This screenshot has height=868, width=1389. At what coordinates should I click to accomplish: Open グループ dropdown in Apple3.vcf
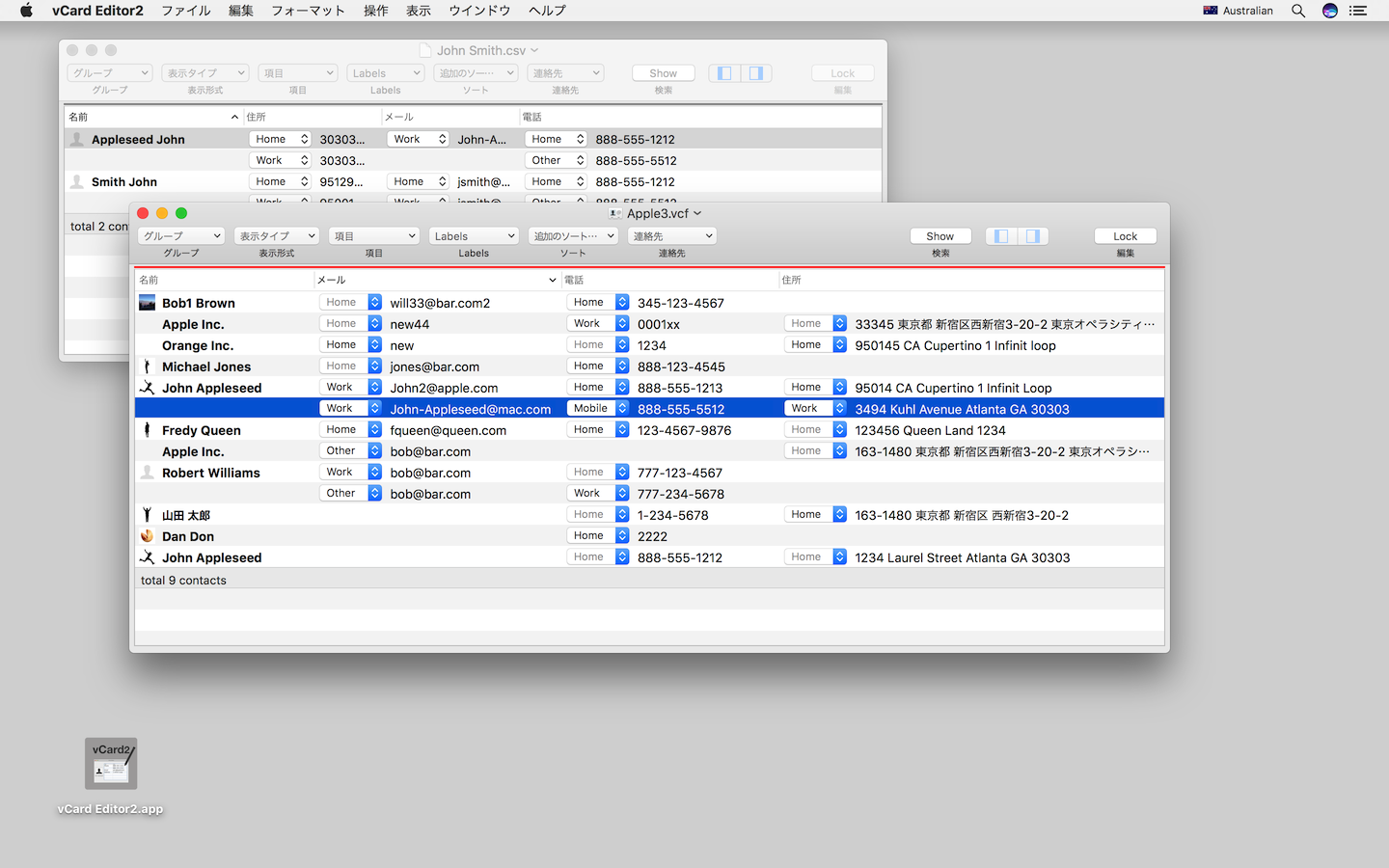(181, 236)
